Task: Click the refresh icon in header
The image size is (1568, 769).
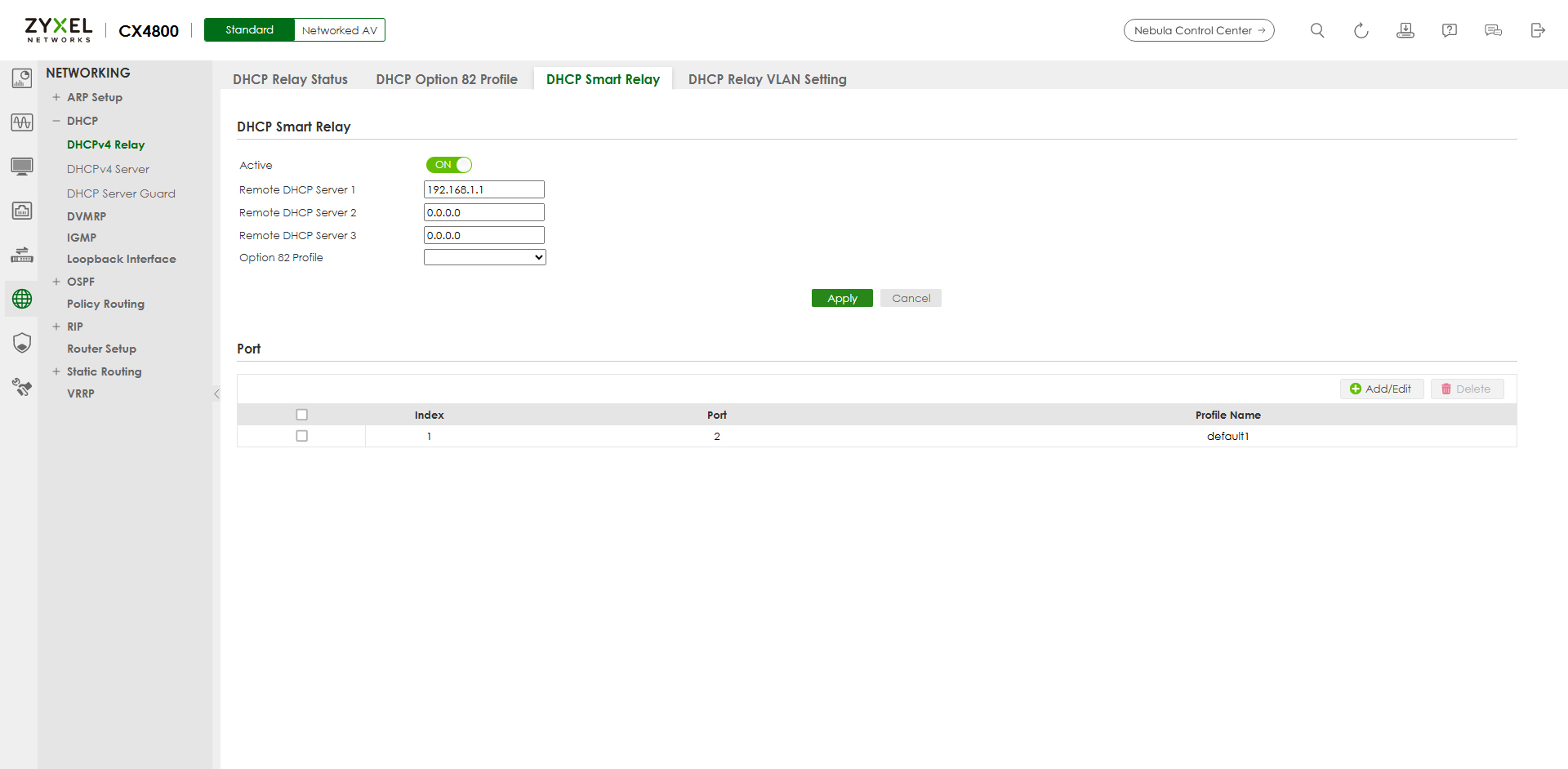Action: click(1361, 30)
